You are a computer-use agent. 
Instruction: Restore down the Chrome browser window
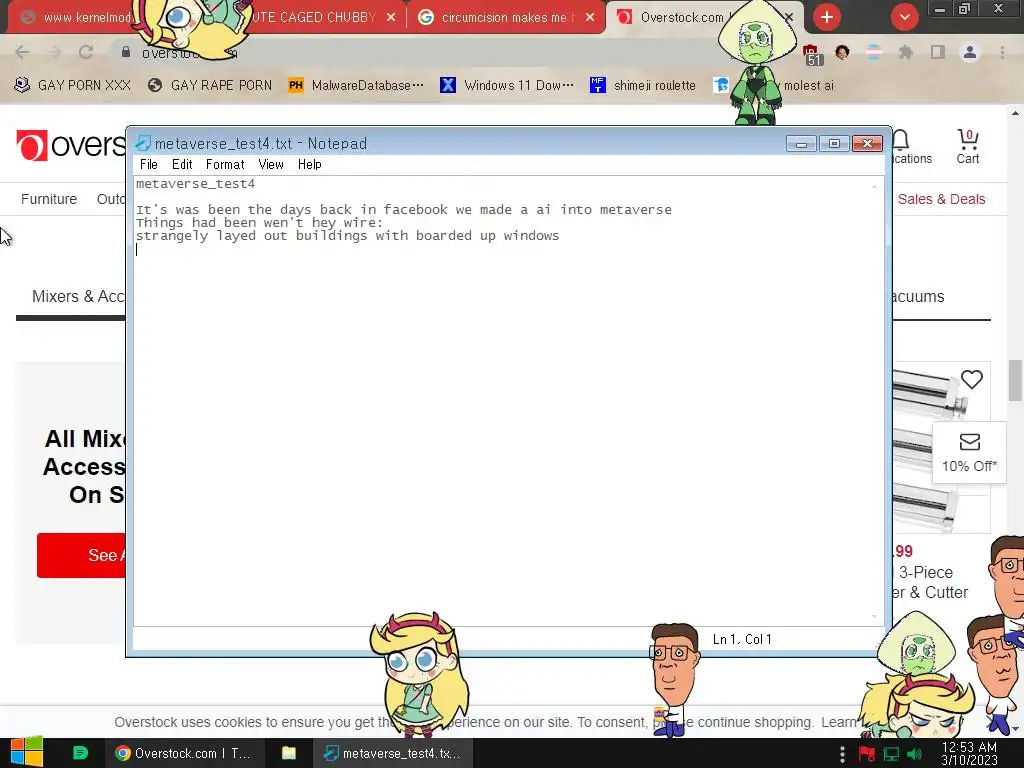click(x=965, y=9)
